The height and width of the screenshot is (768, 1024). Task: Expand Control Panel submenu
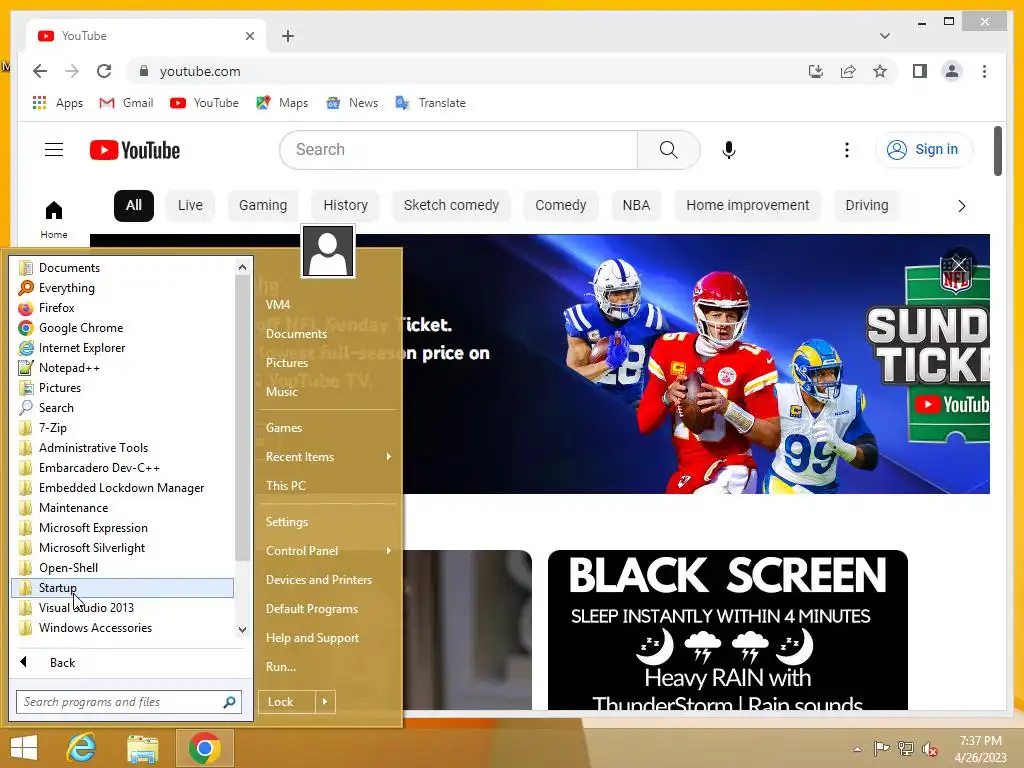click(389, 551)
